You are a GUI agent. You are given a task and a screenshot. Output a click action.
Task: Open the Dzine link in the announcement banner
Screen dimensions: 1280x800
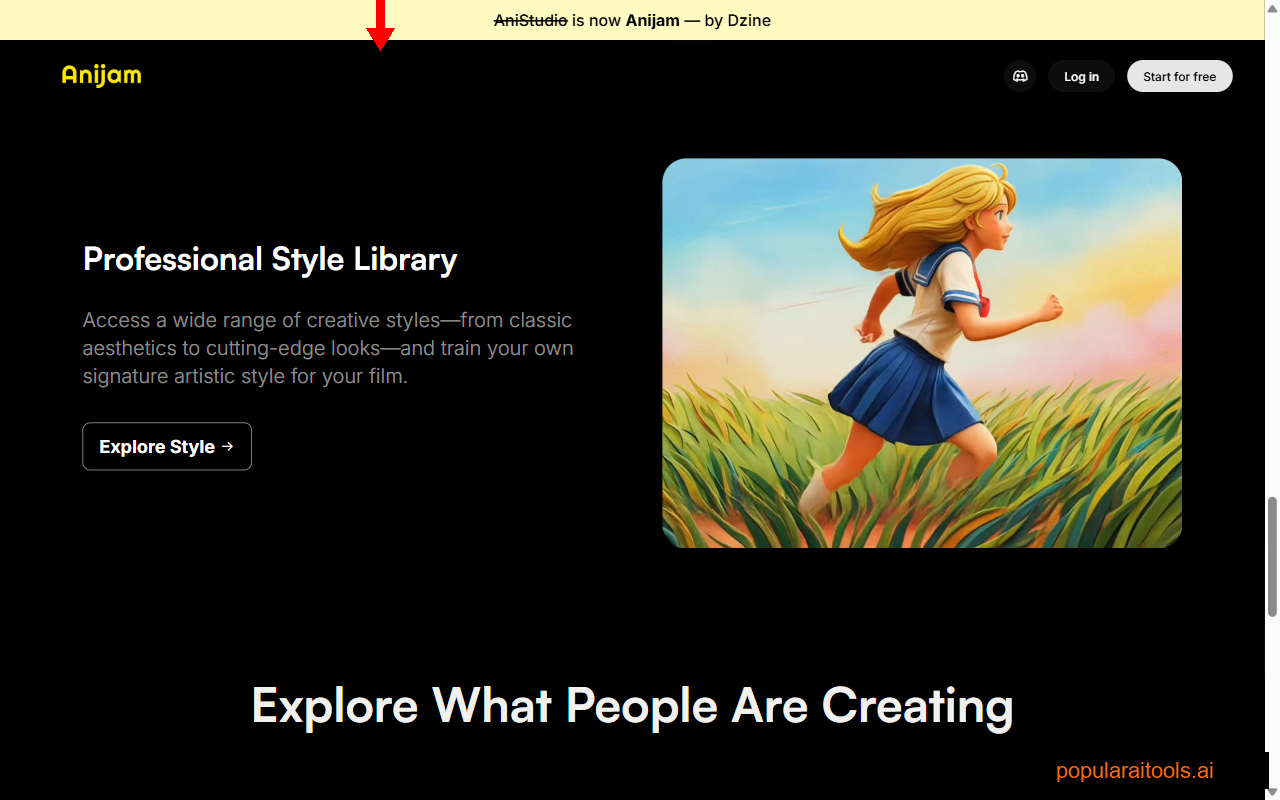(x=748, y=20)
